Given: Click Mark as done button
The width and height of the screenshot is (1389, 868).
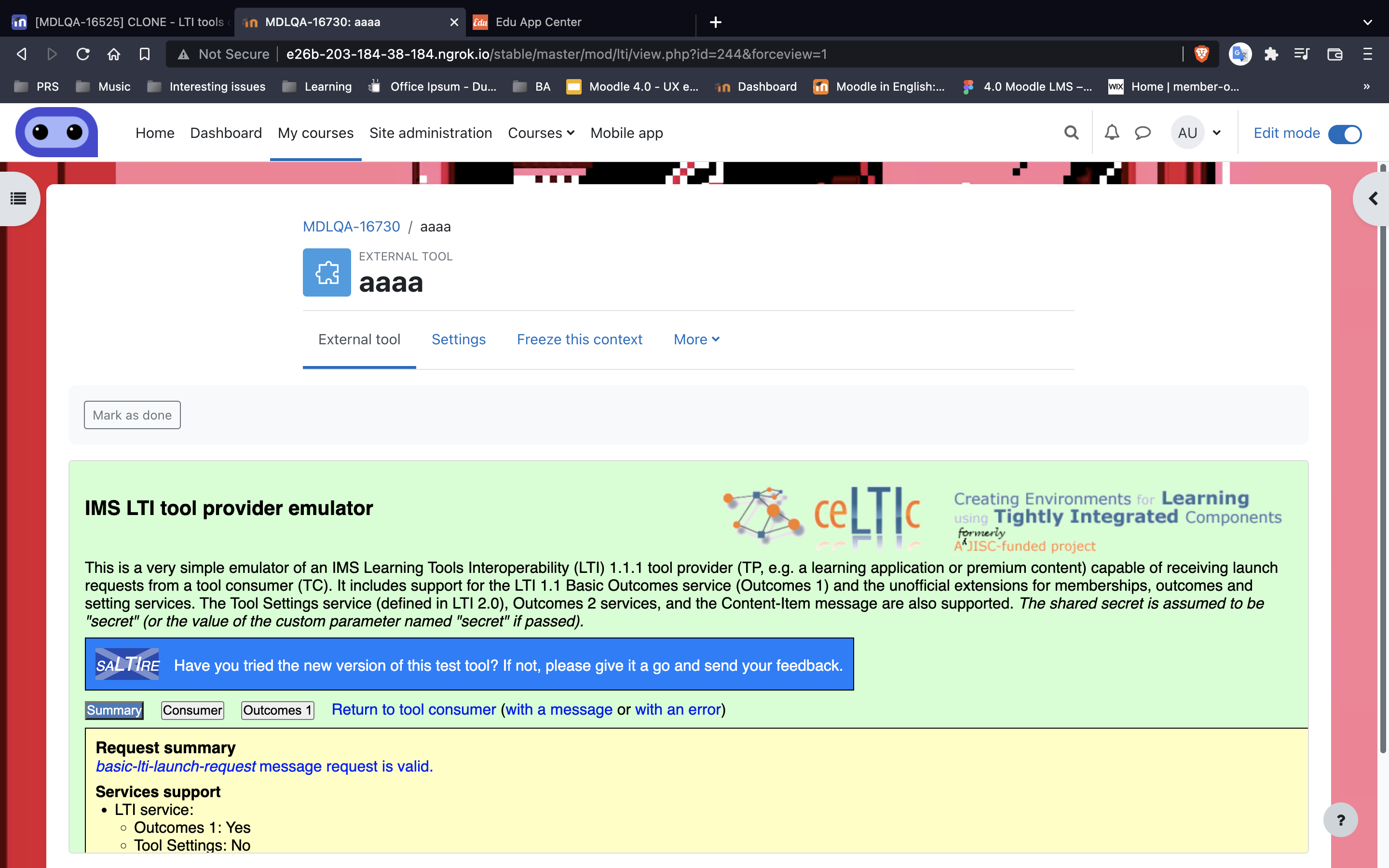Looking at the screenshot, I should click(x=132, y=415).
